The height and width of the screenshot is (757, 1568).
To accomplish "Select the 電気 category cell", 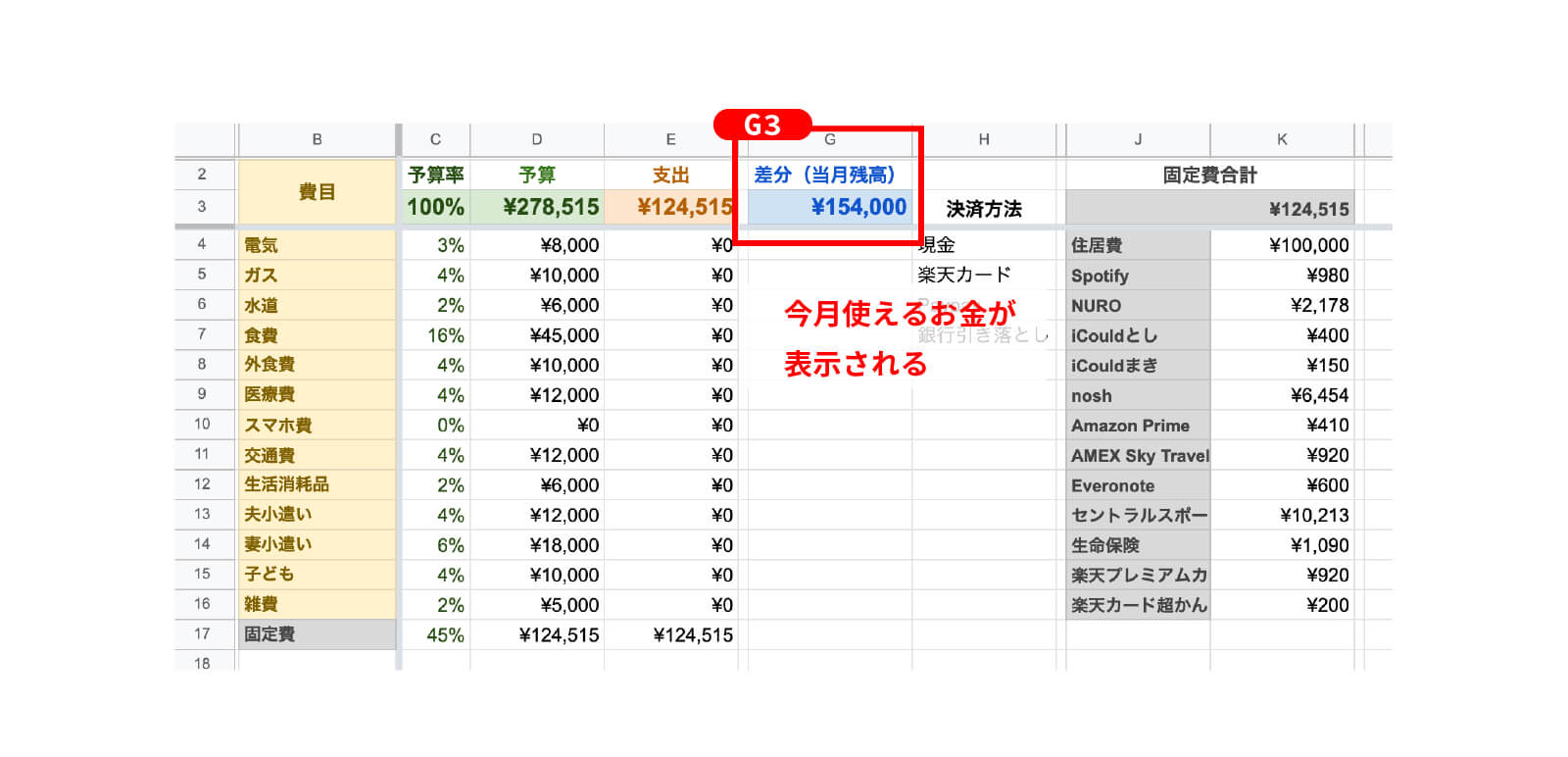I will [x=317, y=245].
